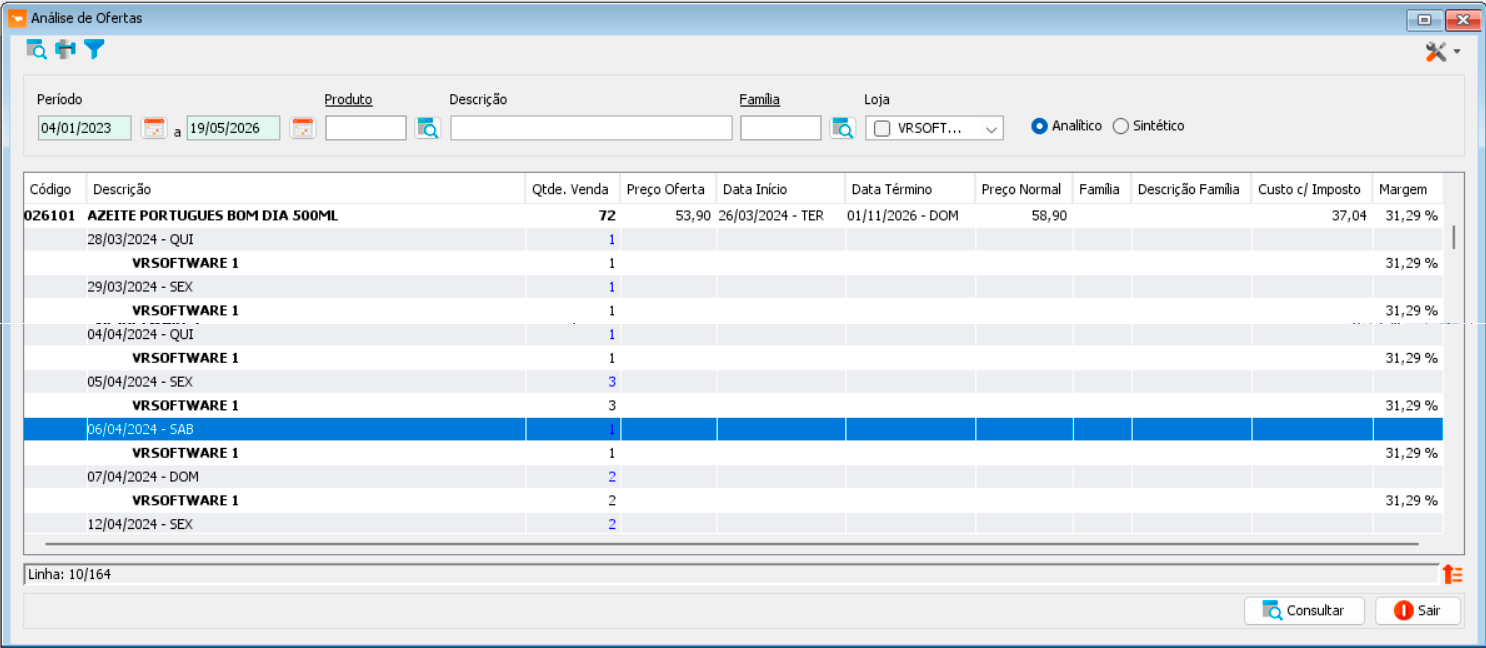Click the Descrição text input field

tap(591, 128)
